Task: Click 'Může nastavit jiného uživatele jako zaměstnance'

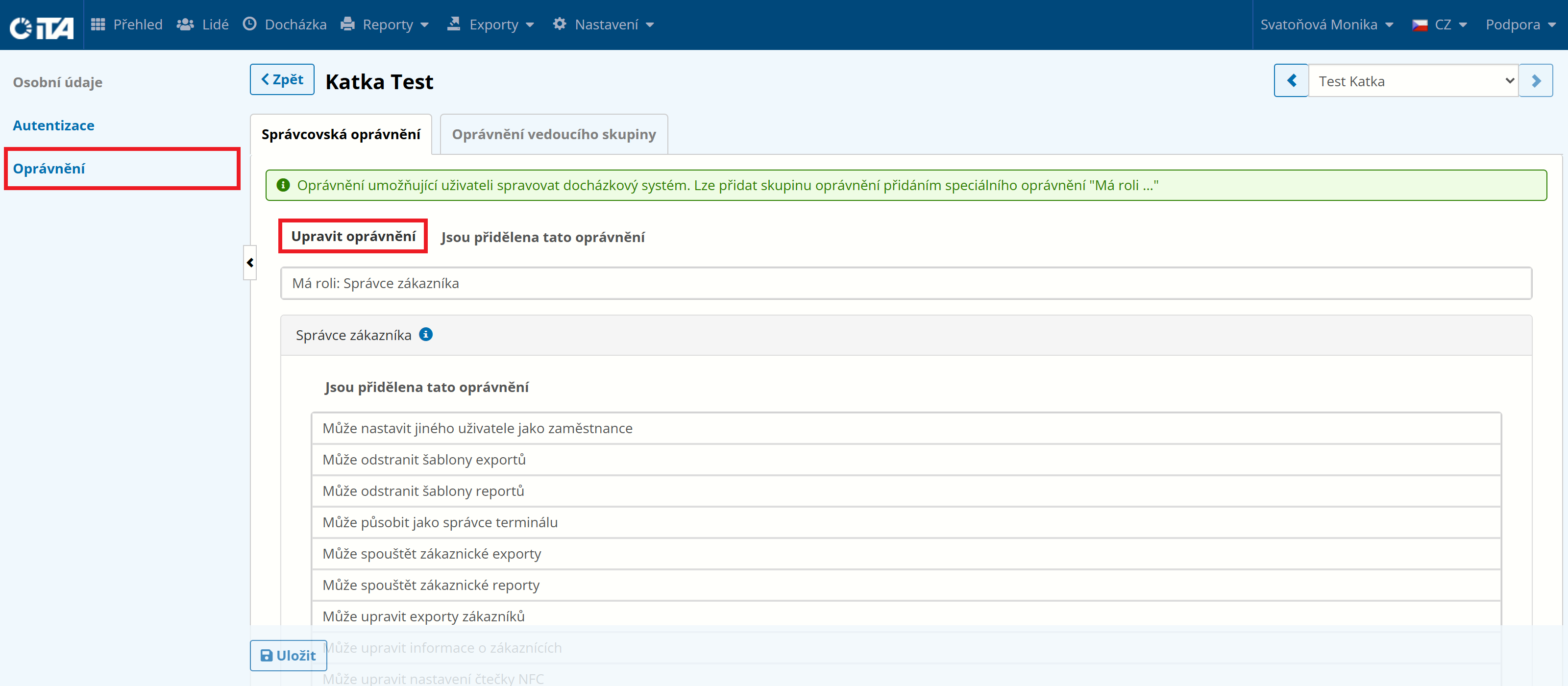Action: [906, 429]
